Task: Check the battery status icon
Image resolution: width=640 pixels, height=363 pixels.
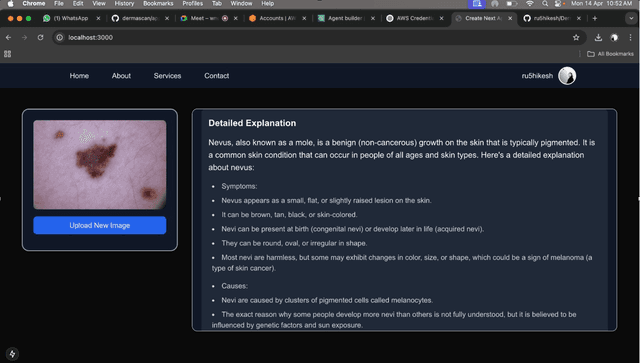Action: [511, 4]
